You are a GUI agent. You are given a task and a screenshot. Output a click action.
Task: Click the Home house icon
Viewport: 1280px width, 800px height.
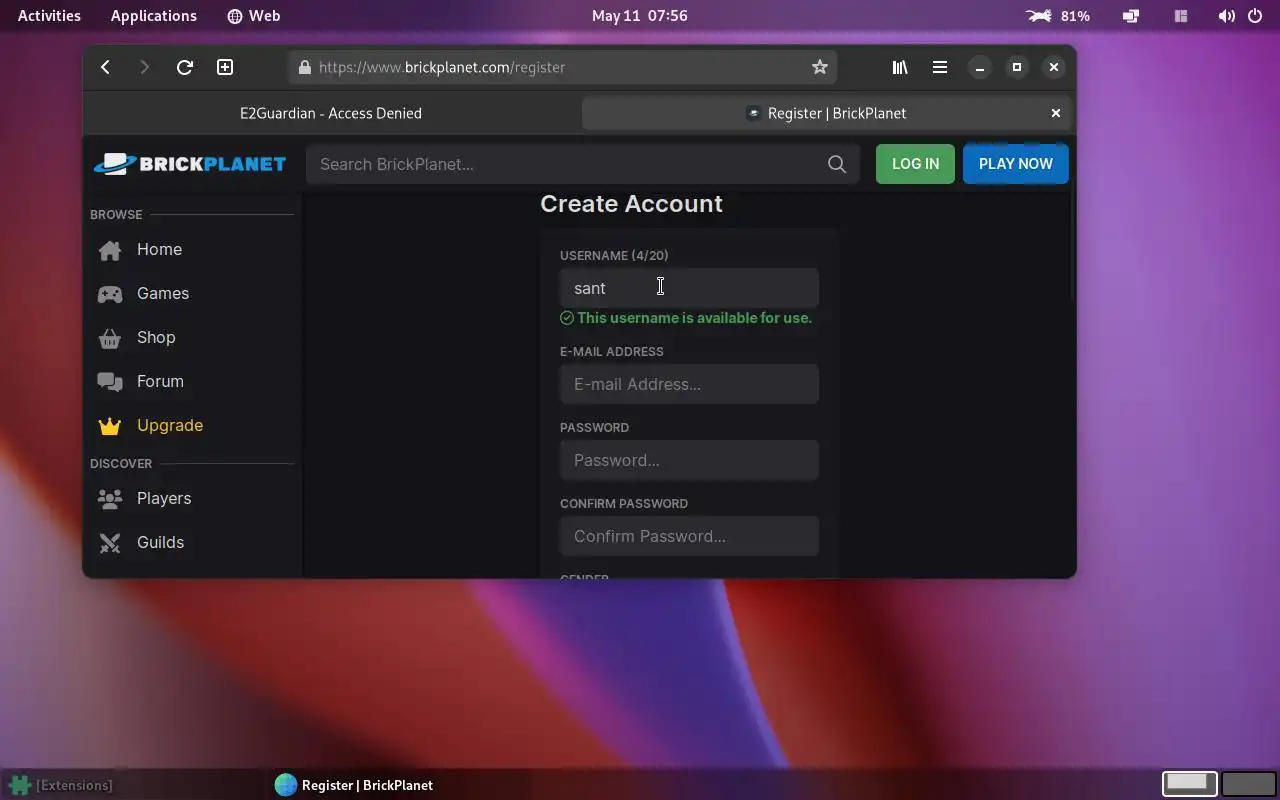pyautogui.click(x=110, y=250)
